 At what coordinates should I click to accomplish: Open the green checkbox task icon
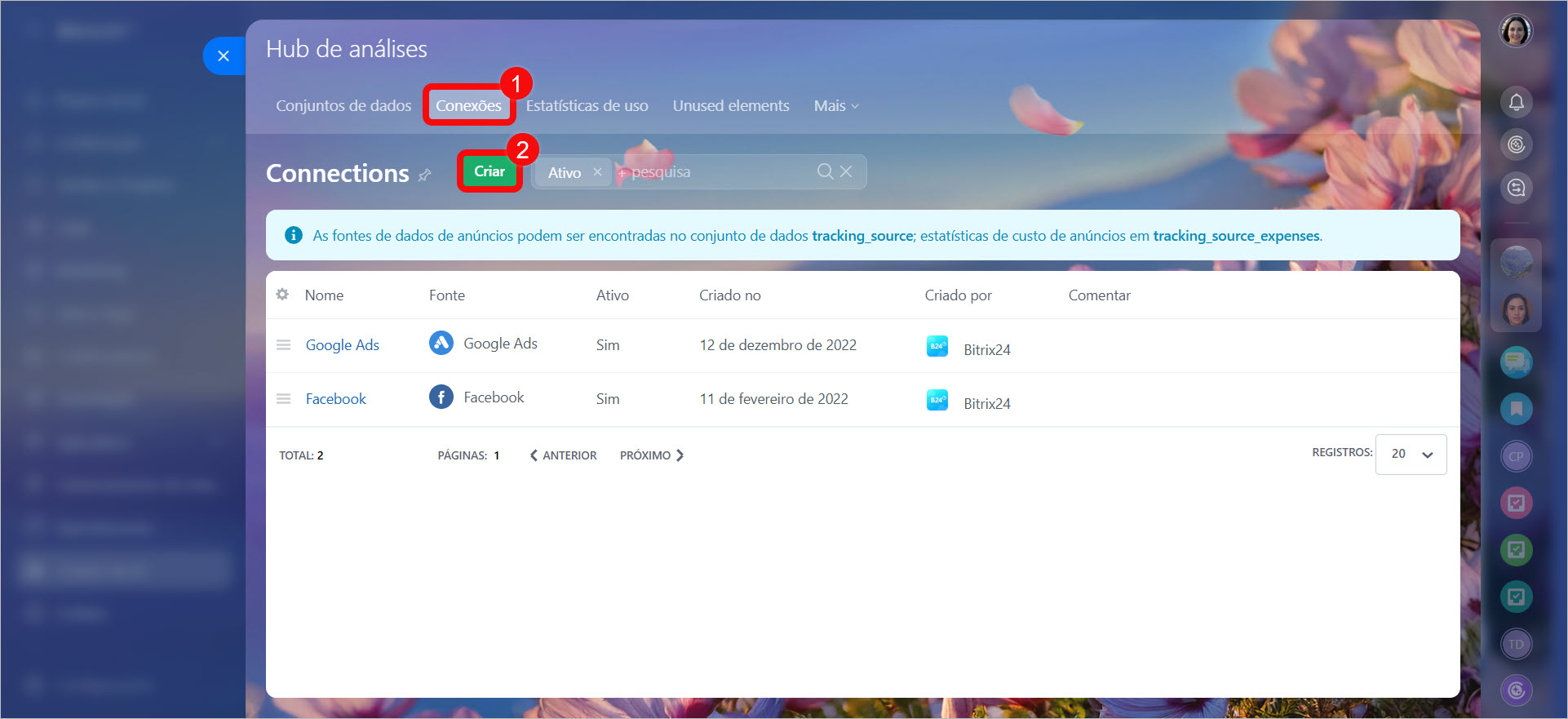point(1516,550)
